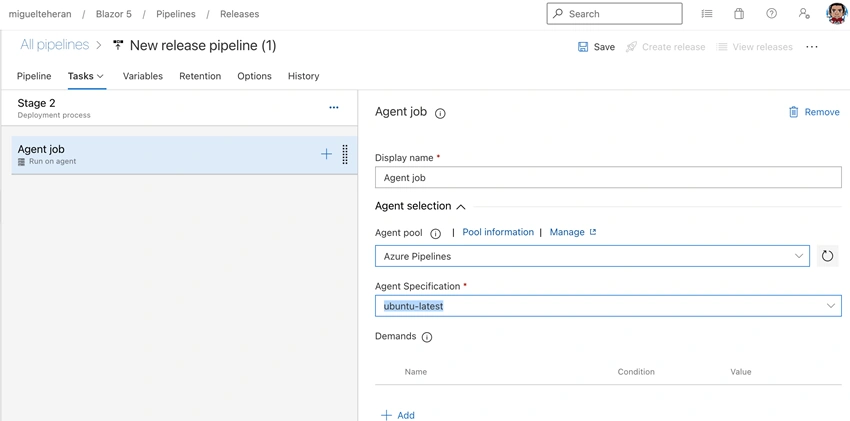Open the Agent pool dropdown

(592, 256)
